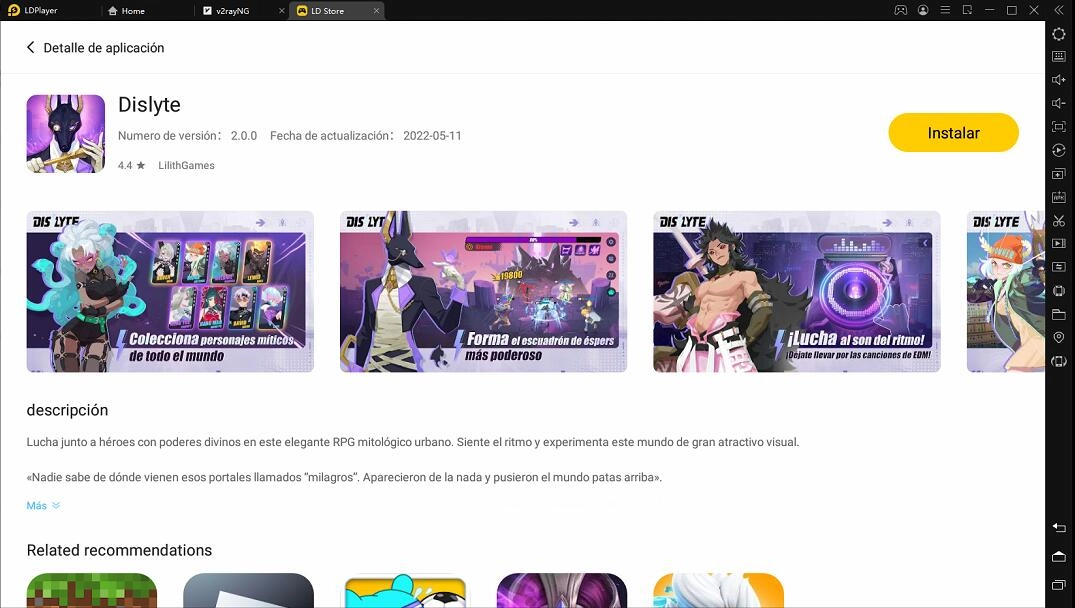Click the Detalle de aplicación header text
Viewport: 1075px width, 608px height.
coord(104,48)
